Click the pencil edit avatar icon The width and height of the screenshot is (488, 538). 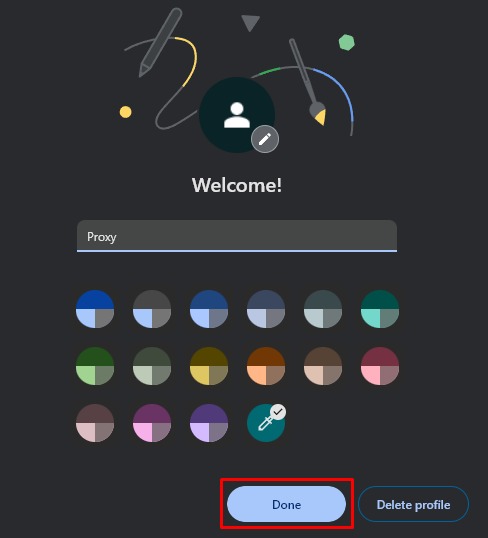tap(265, 139)
